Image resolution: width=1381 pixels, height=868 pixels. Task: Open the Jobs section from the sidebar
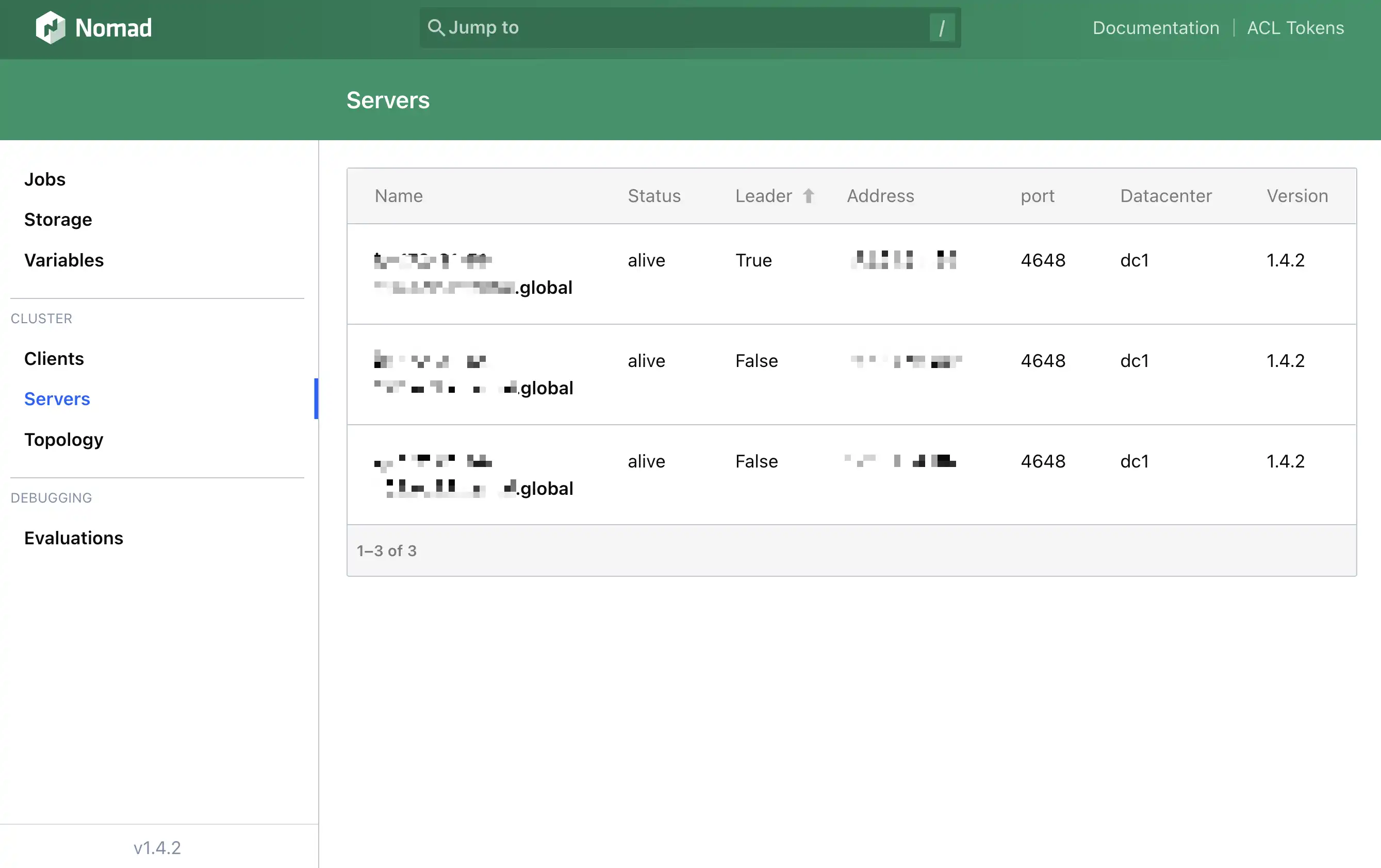tap(44, 179)
